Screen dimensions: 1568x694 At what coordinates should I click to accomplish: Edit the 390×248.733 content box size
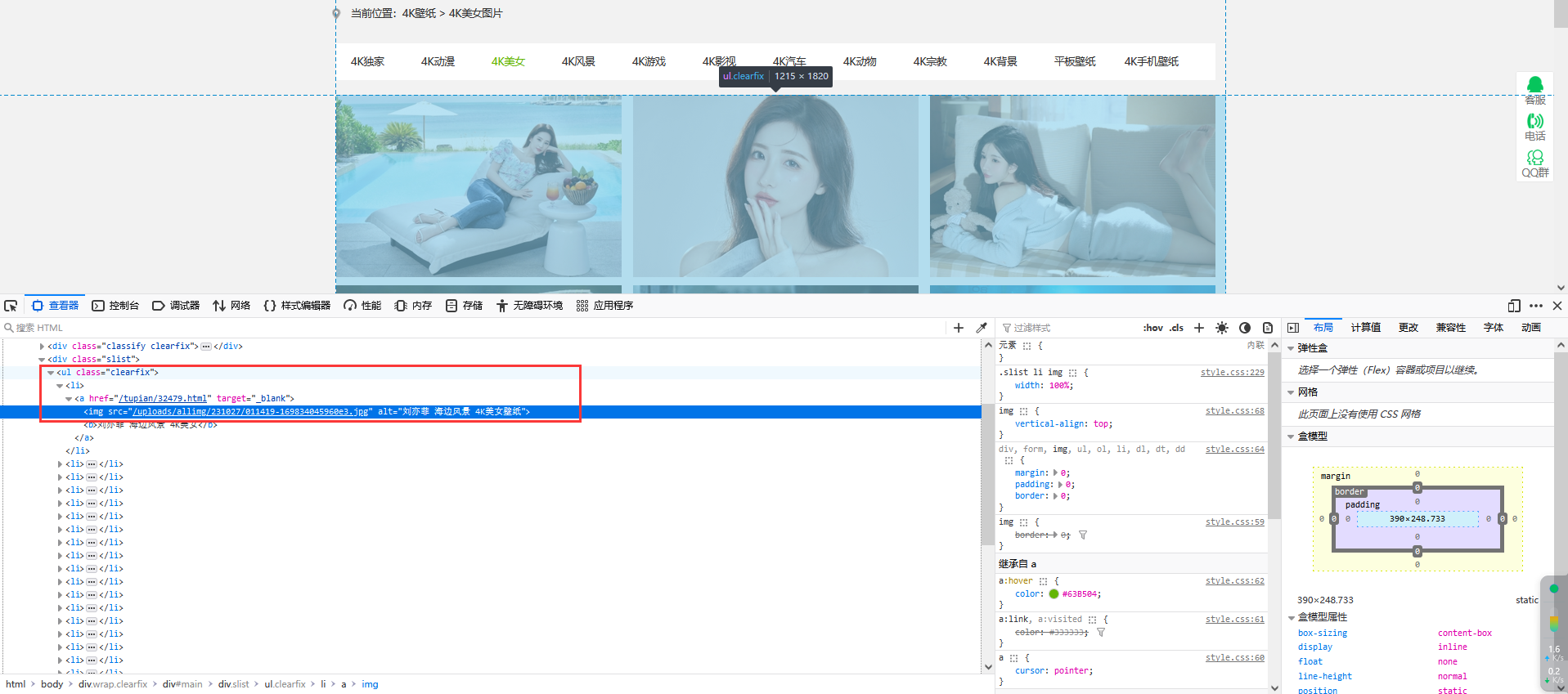(1417, 519)
